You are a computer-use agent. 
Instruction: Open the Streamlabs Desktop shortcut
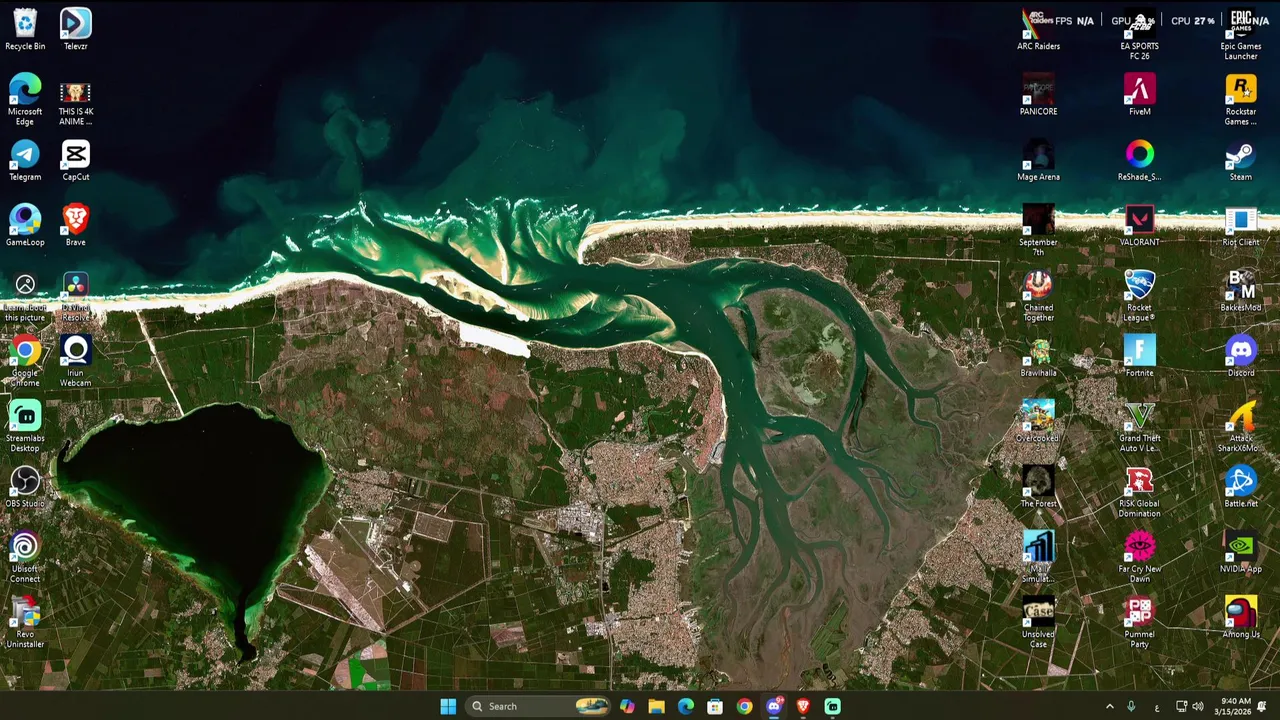pos(25,426)
